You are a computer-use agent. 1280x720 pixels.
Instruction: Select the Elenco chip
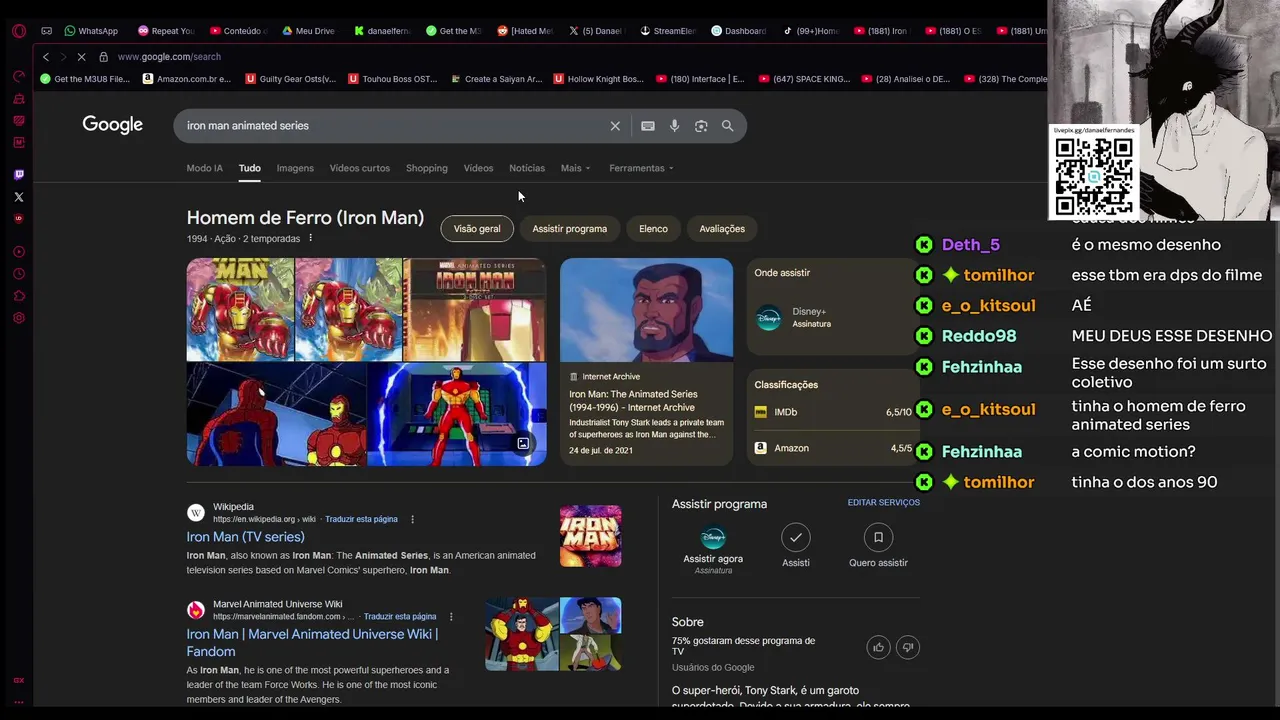(x=653, y=229)
